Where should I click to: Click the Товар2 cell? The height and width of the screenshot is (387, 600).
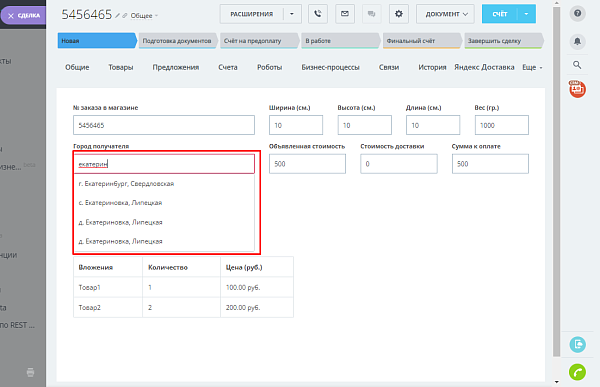[108, 307]
